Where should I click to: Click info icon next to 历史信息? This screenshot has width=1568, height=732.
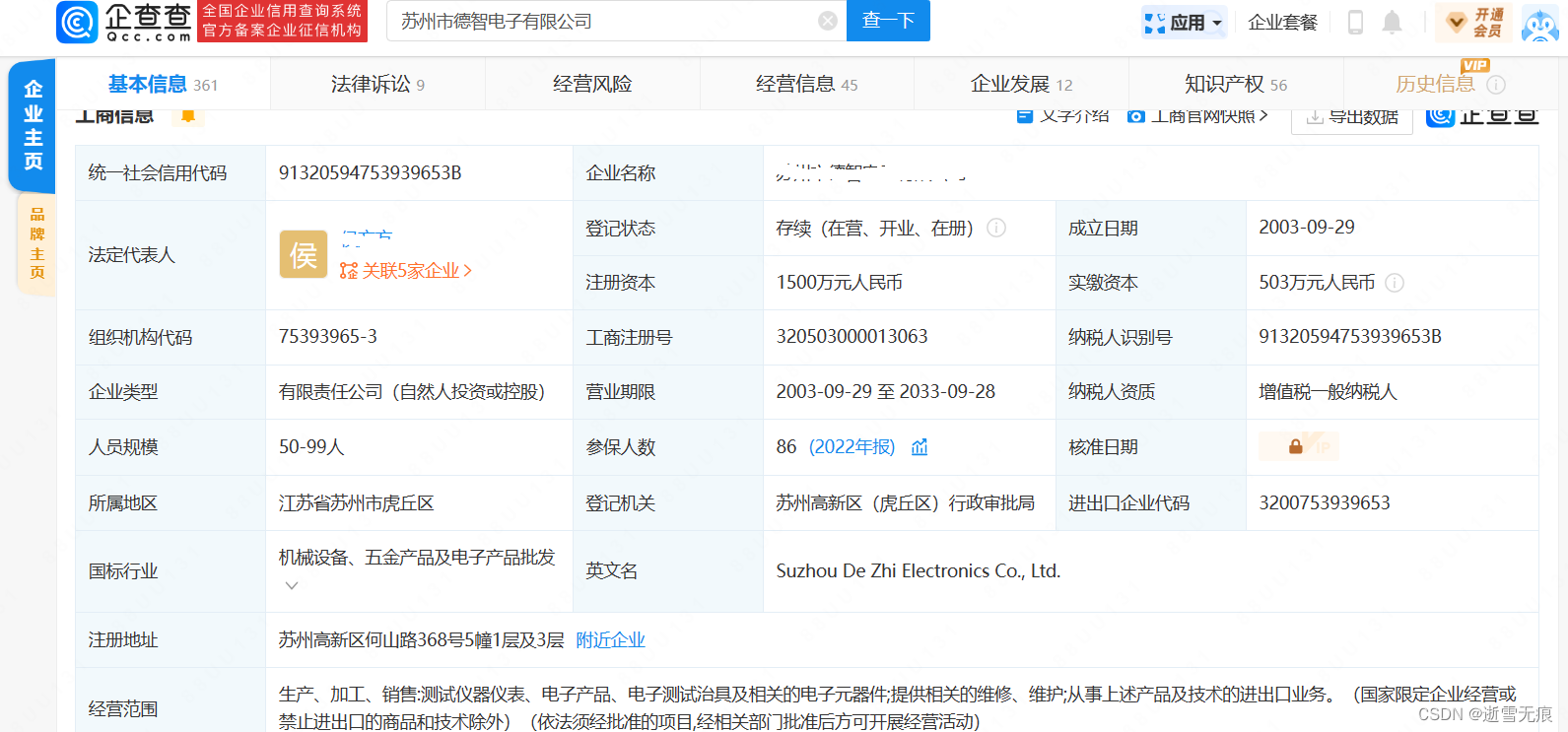pyautogui.click(x=1495, y=85)
